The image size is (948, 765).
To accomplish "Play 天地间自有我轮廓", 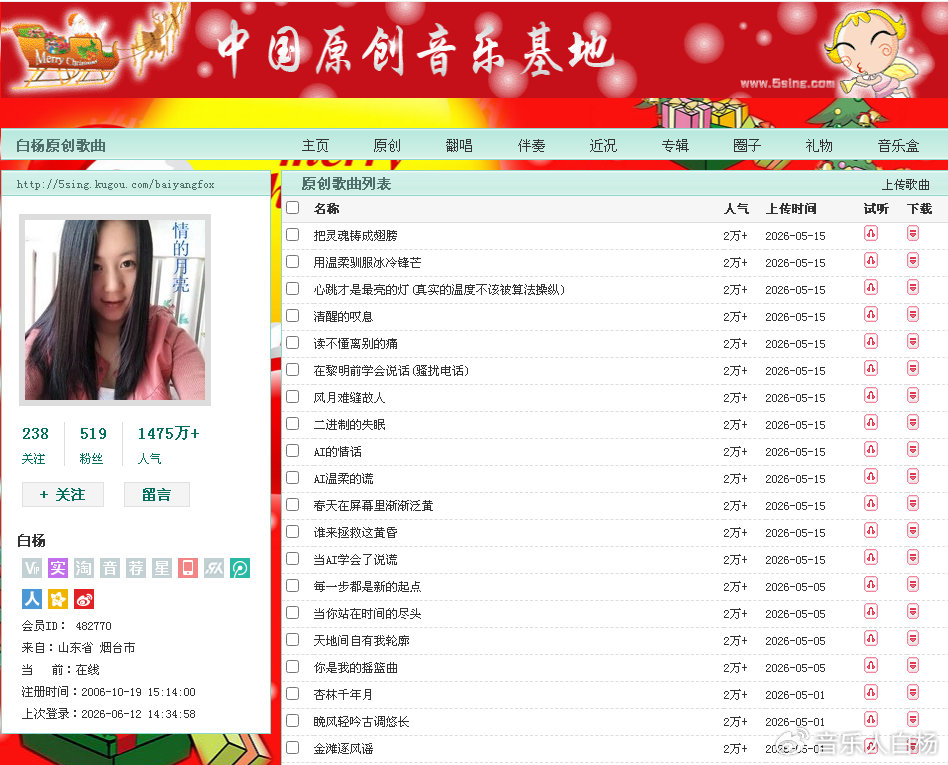I will coord(871,638).
